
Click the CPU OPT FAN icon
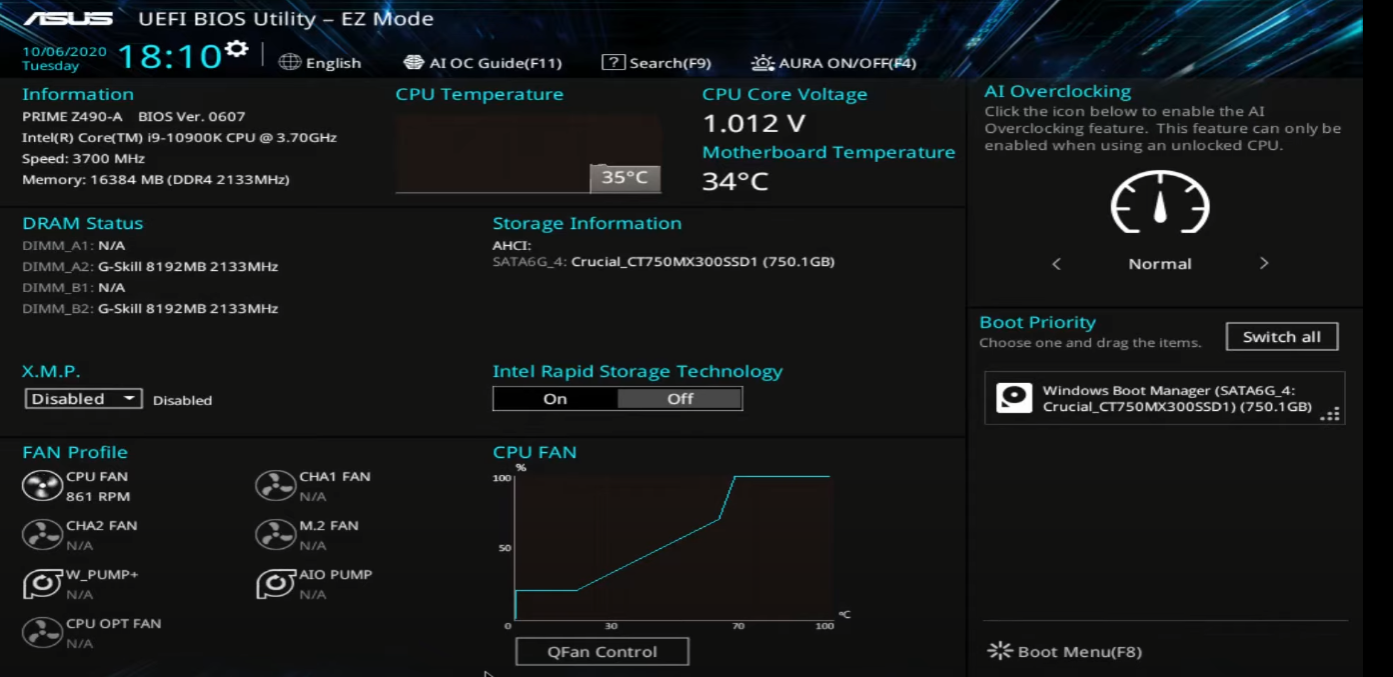click(42, 633)
